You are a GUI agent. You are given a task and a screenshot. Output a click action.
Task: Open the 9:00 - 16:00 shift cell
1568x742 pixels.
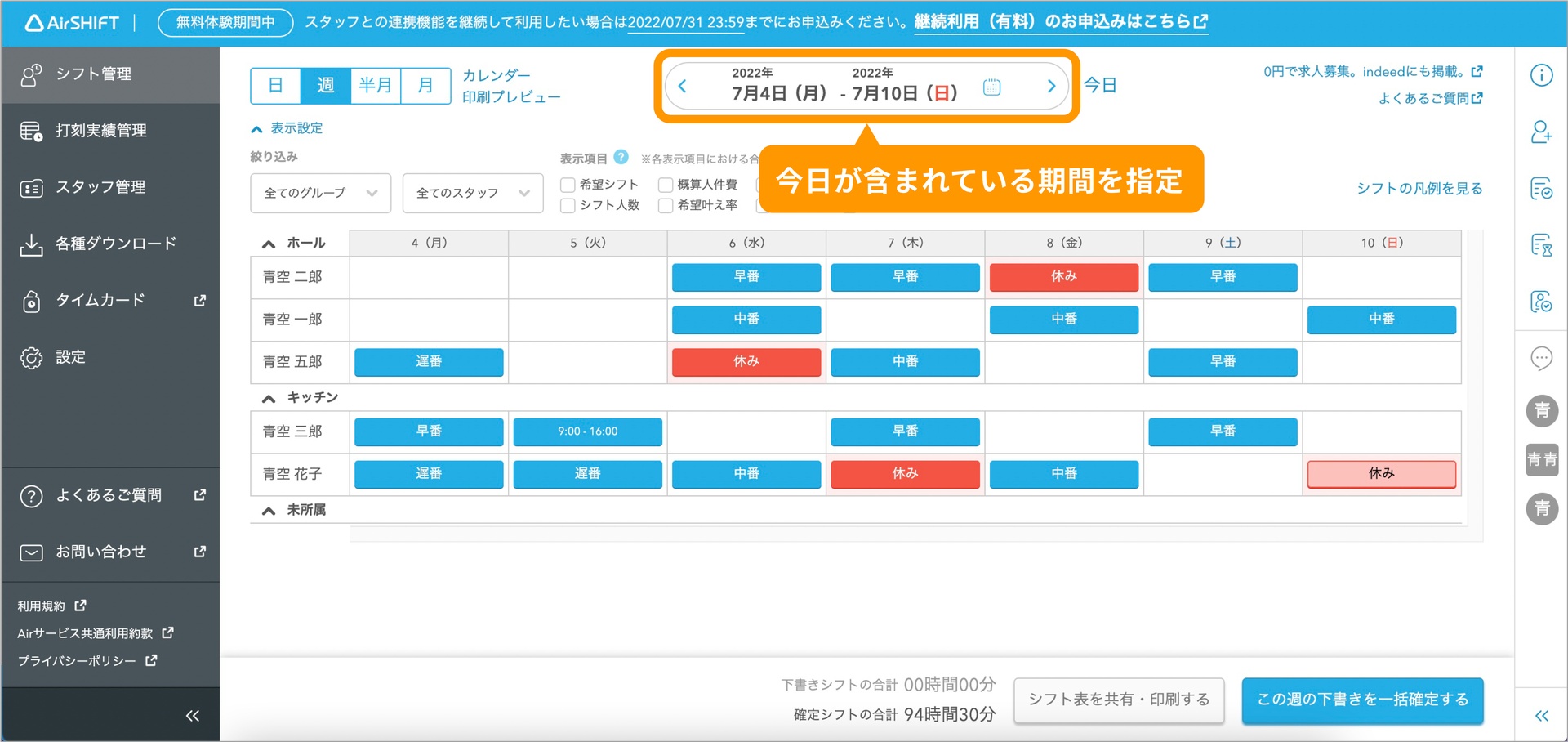pos(587,431)
